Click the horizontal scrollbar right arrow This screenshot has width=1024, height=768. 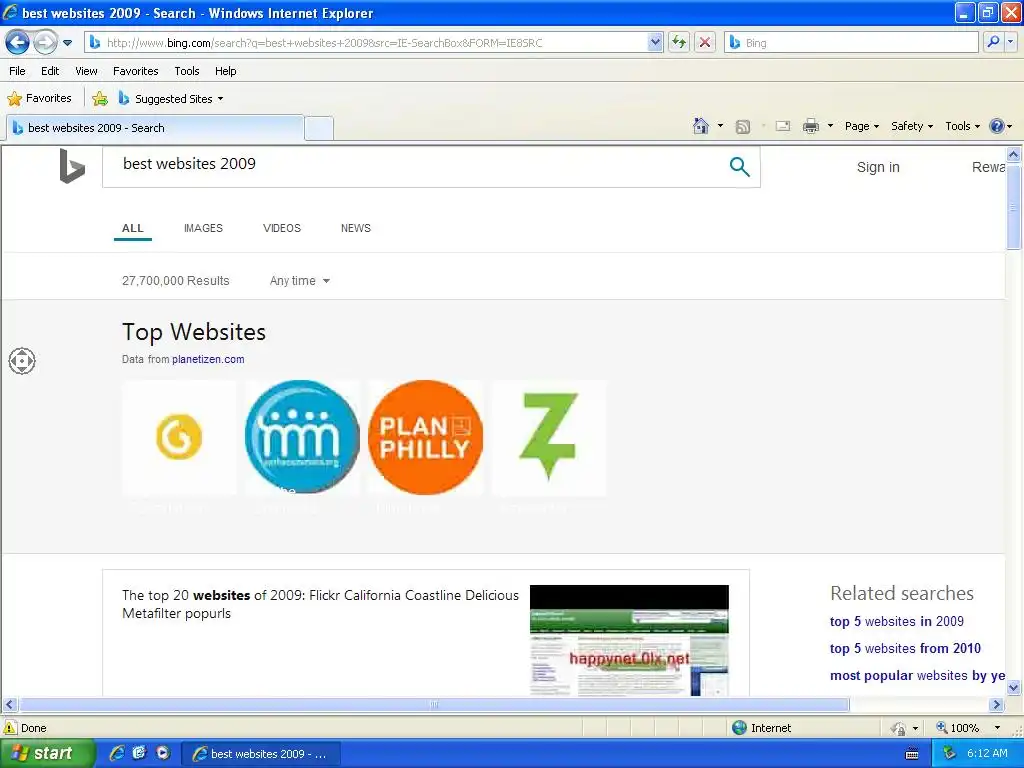tap(997, 705)
